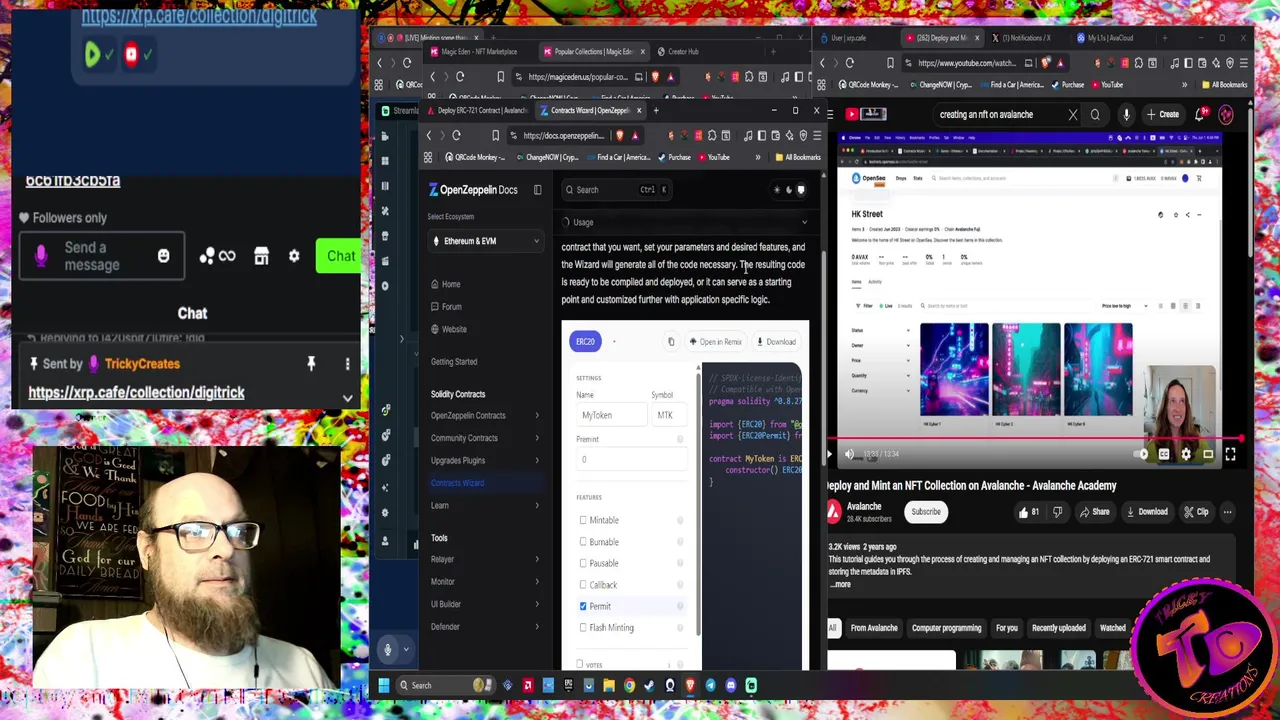Select the ERC20 contract tab in wizard

point(585,342)
